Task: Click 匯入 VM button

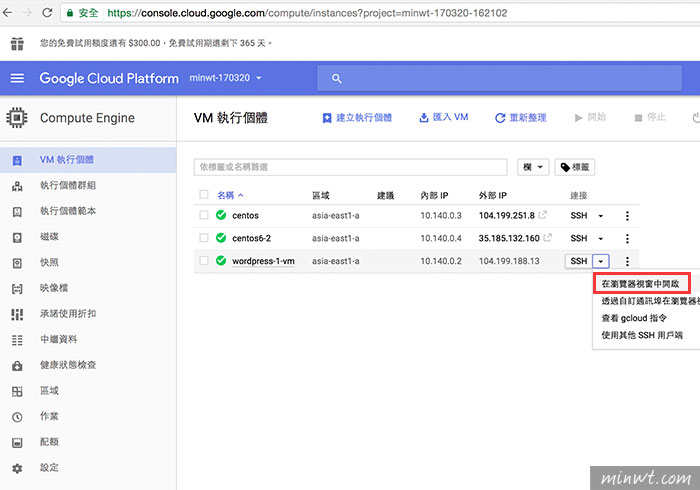Action: click(444, 117)
